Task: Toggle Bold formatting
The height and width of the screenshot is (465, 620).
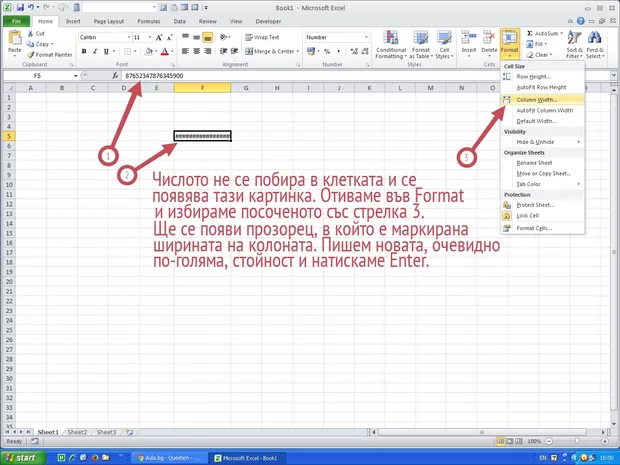Action: 84,51
